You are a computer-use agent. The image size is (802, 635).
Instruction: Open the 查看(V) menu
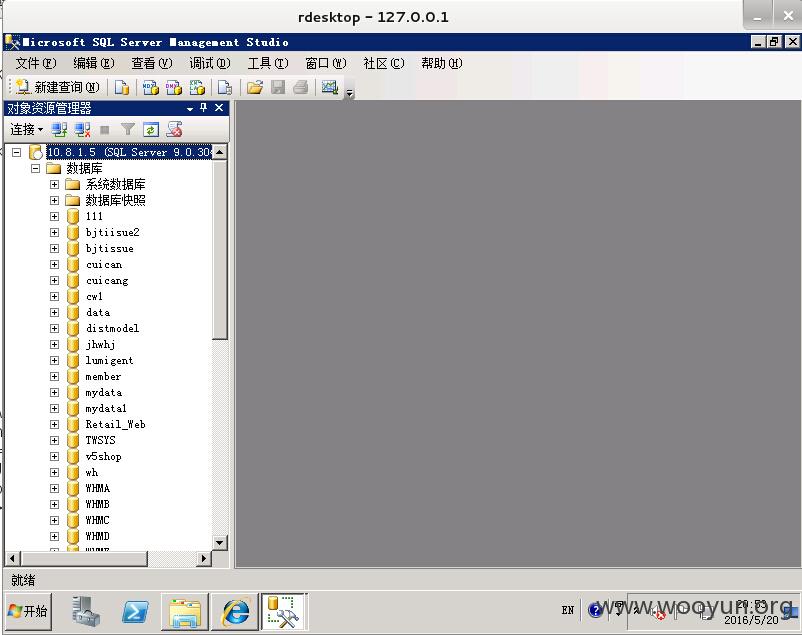(x=151, y=63)
